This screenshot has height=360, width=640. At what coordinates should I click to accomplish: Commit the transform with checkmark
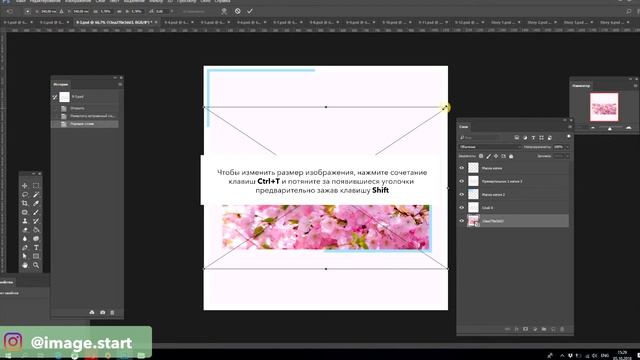point(250,11)
